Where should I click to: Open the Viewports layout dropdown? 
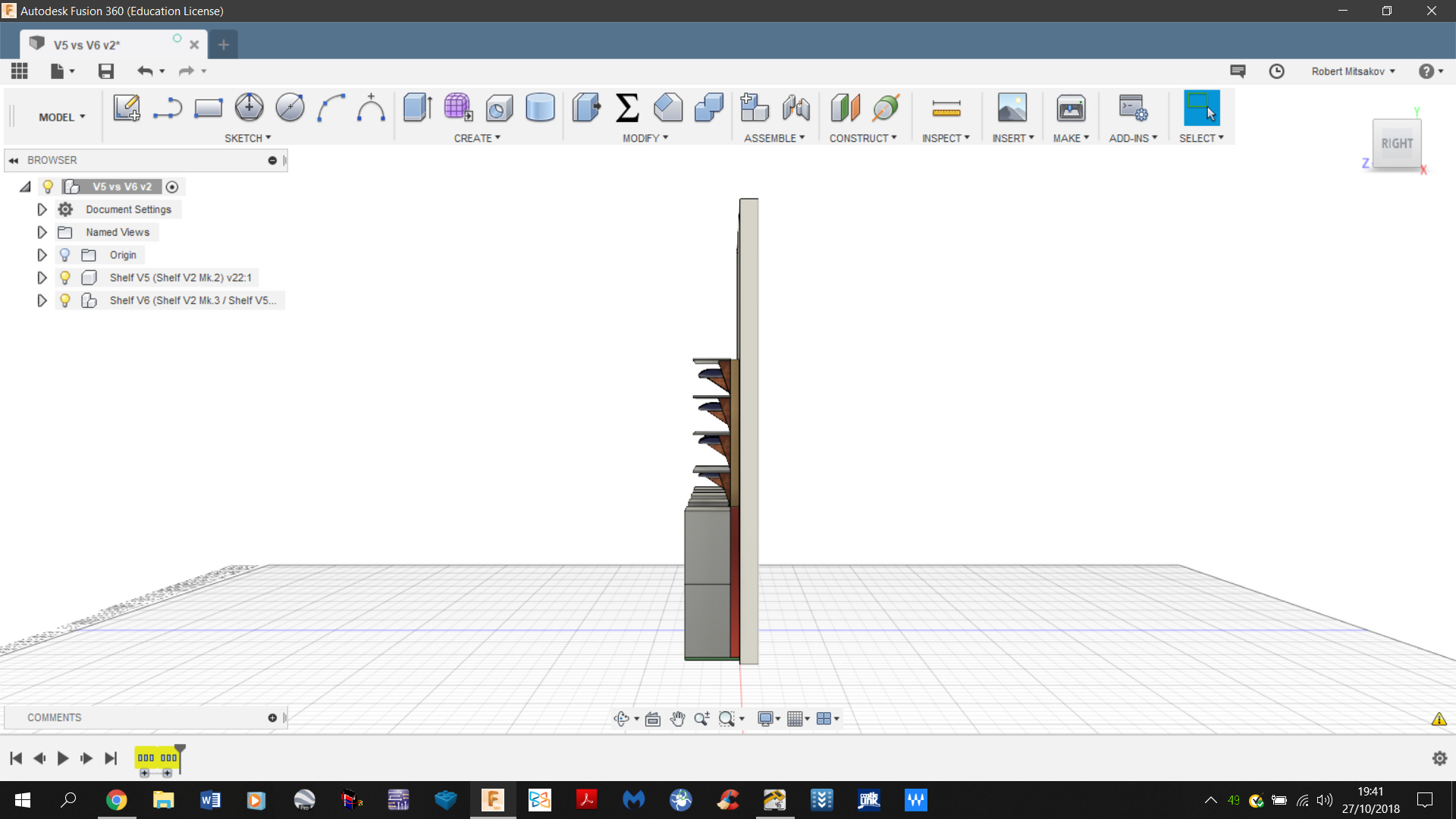coord(827,719)
